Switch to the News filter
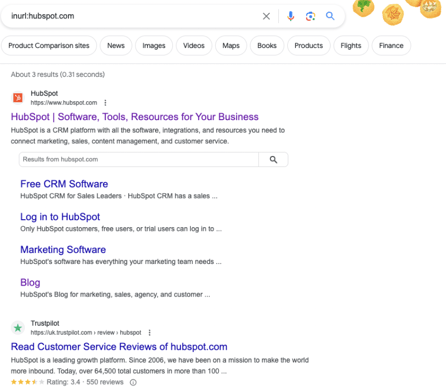The height and width of the screenshot is (391, 446). click(x=116, y=46)
